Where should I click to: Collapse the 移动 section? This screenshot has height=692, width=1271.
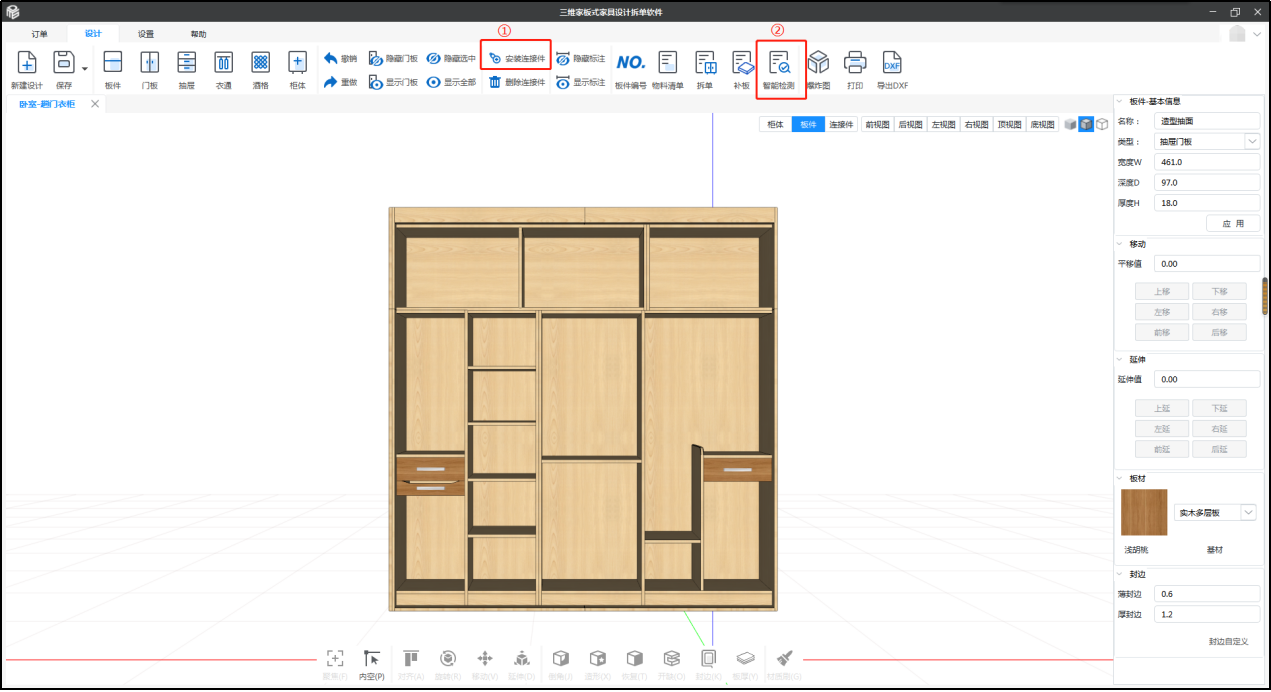tap(1120, 243)
